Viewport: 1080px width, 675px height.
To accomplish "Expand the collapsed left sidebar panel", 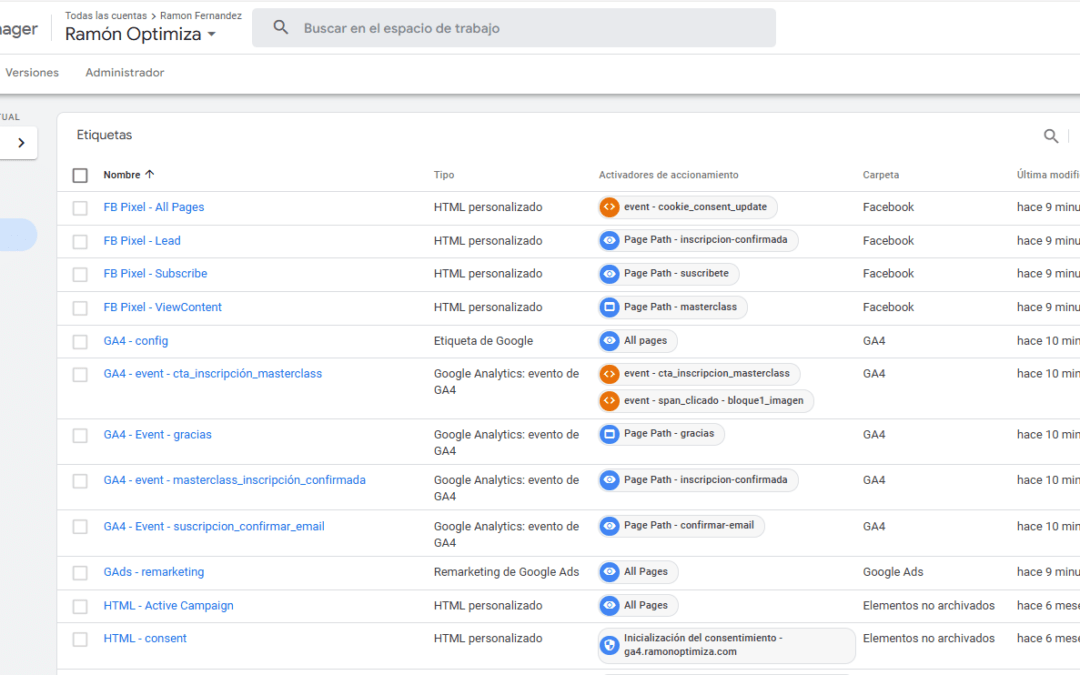I will [x=20, y=142].
